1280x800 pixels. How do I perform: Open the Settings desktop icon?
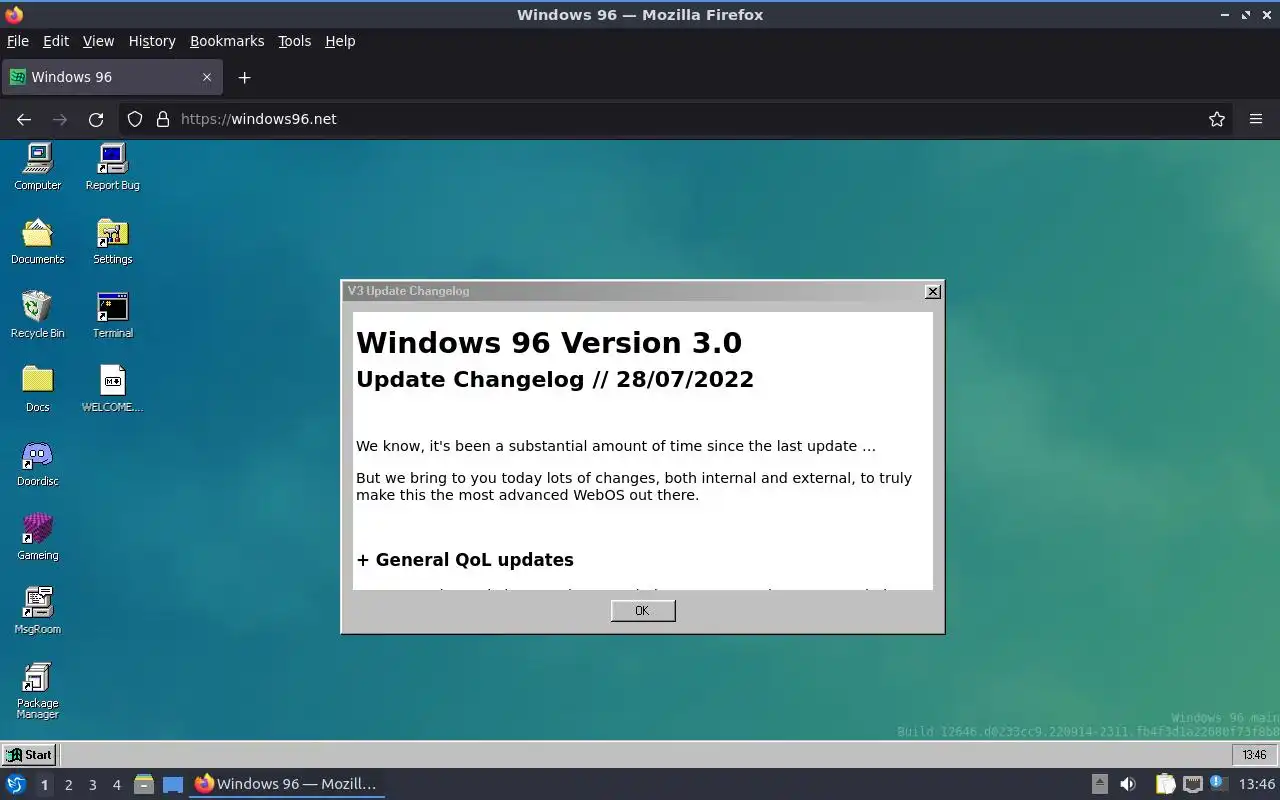pos(112,241)
